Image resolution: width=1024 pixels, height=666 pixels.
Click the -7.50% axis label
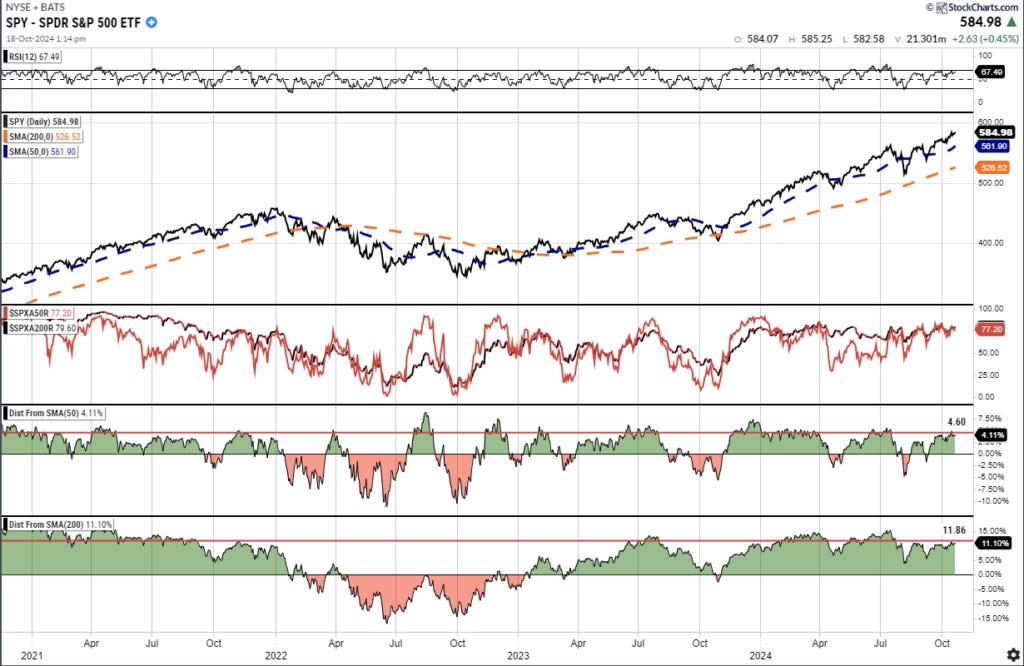pyautogui.click(x=991, y=489)
